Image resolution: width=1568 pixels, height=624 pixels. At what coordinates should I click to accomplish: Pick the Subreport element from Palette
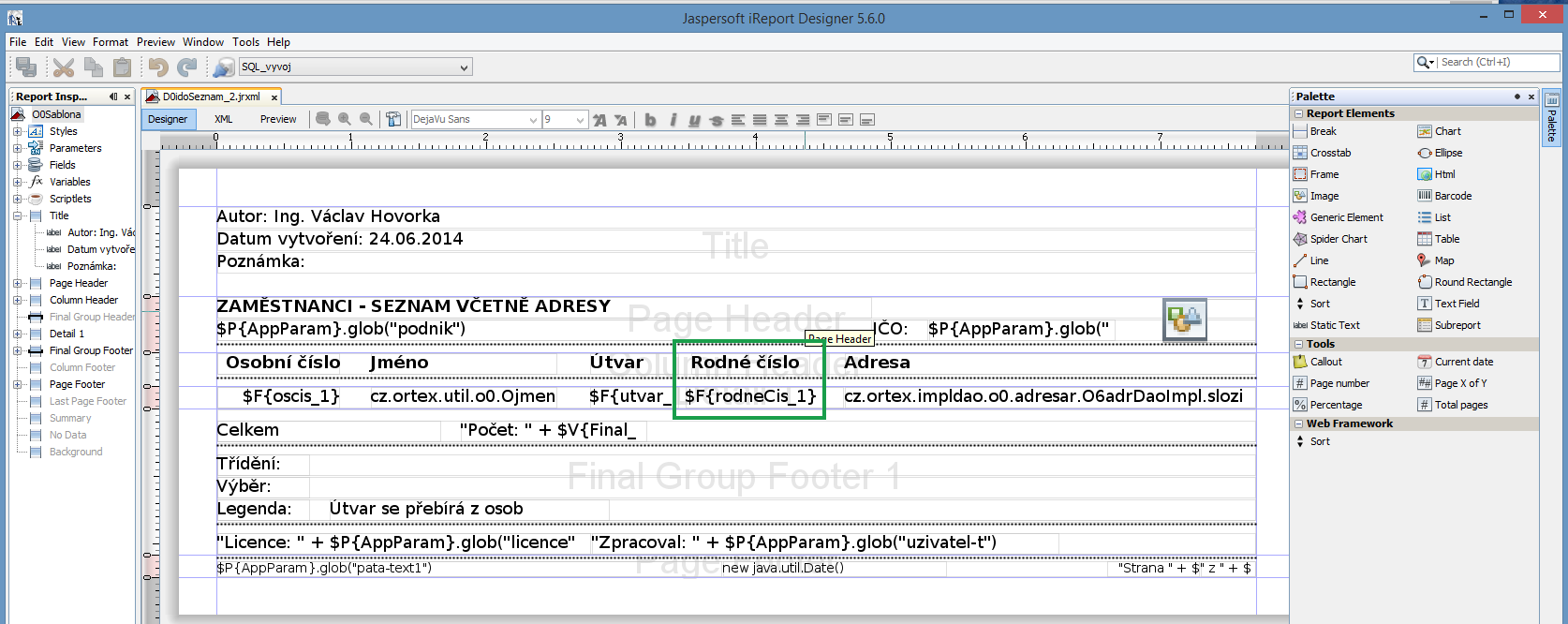point(1457,325)
